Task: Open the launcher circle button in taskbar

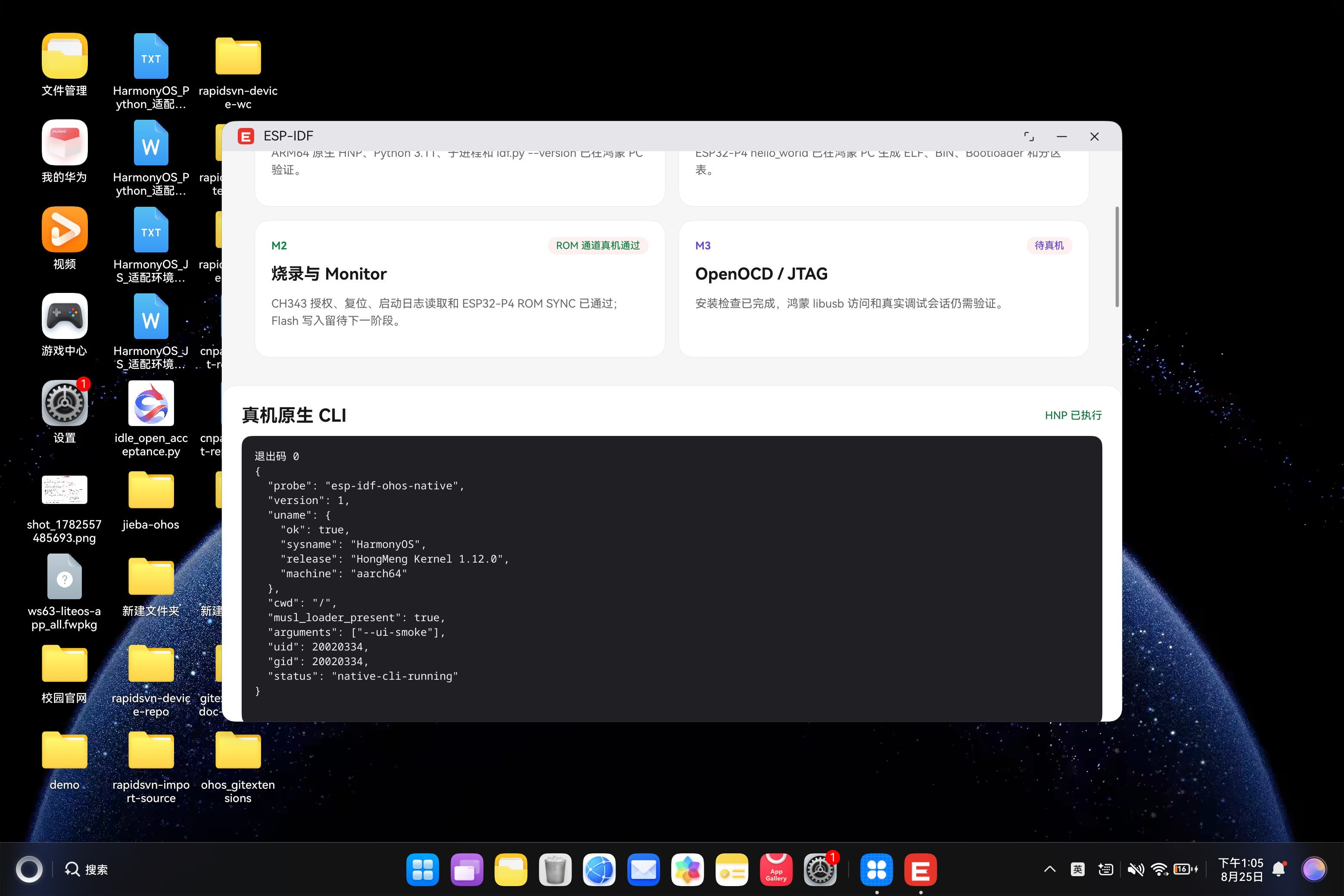Action: (29, 870)
